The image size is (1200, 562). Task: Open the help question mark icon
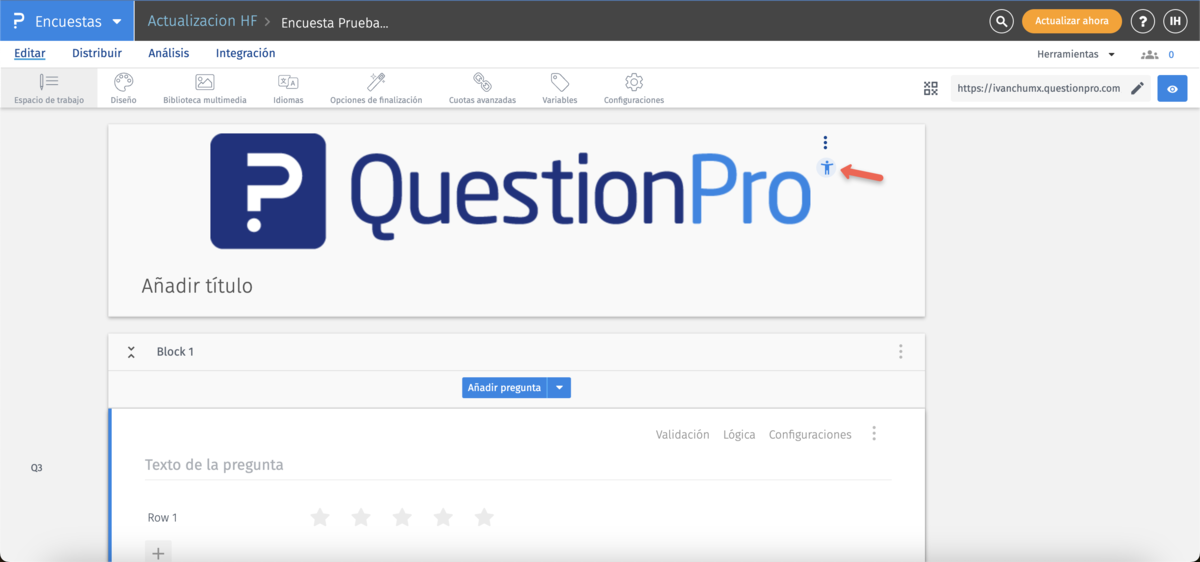point(1142,21)
